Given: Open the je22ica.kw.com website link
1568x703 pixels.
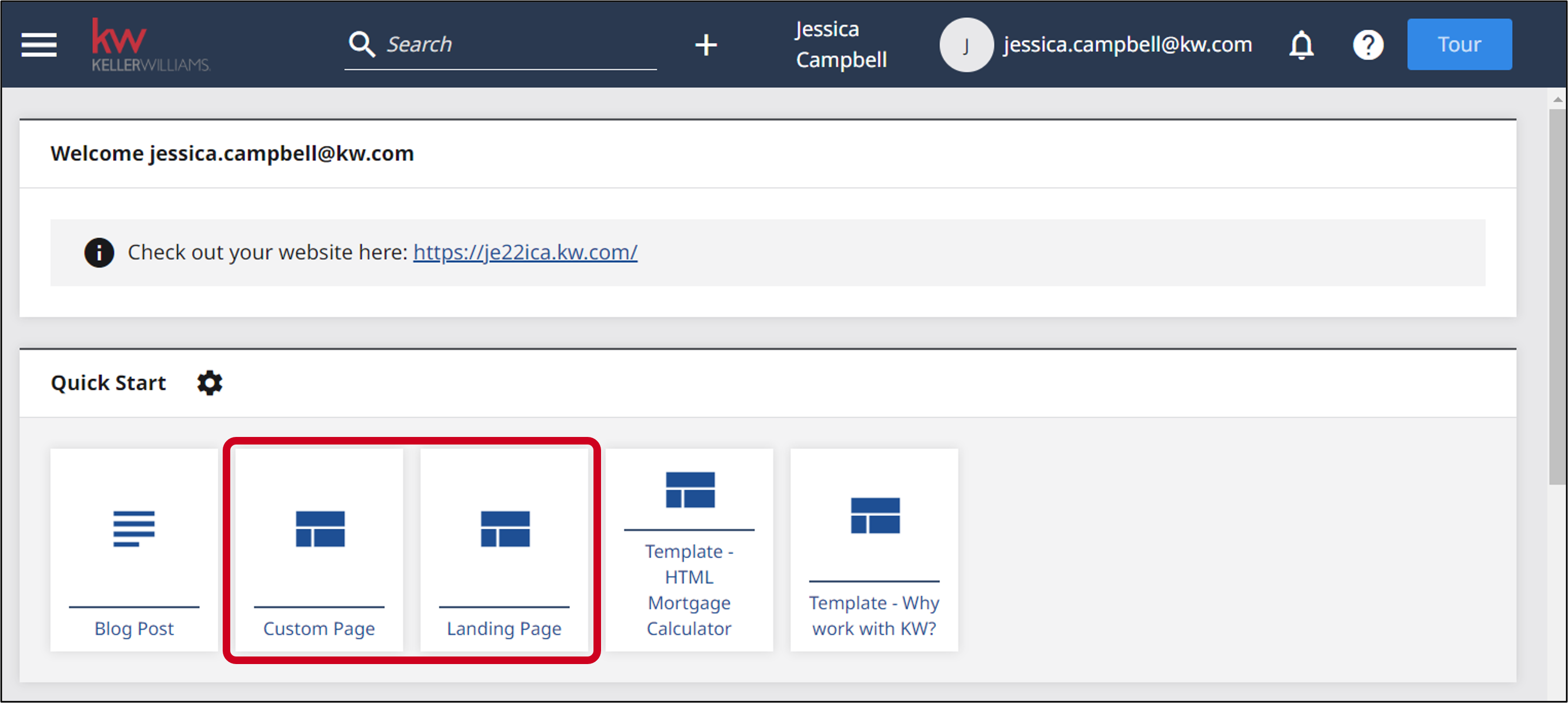Looking at the screenshot, I should (x=525, y=252).
